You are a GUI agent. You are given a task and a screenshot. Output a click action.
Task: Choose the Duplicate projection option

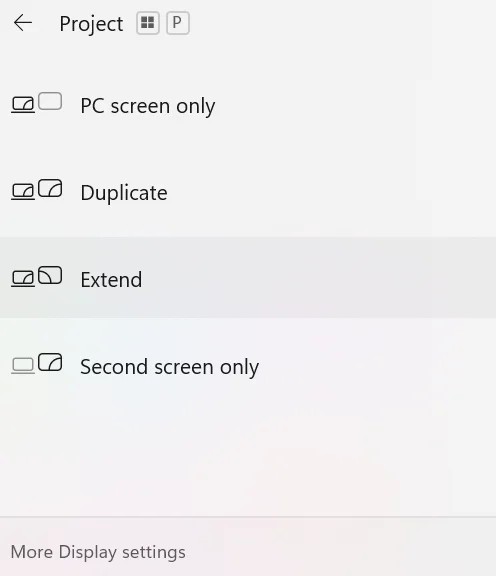tap(248, 192)
